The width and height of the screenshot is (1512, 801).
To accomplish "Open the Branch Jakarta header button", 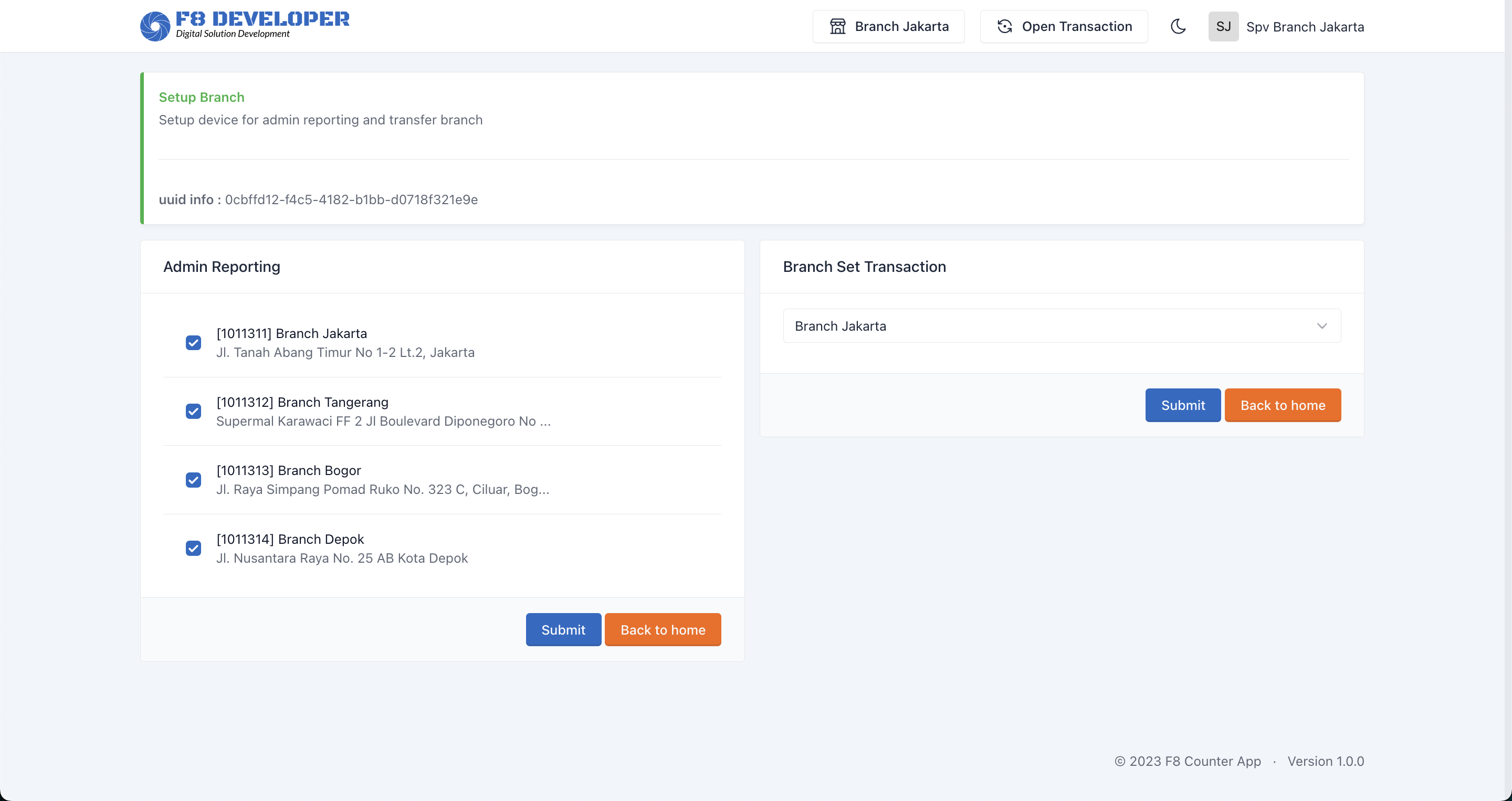I will [888, 26].
